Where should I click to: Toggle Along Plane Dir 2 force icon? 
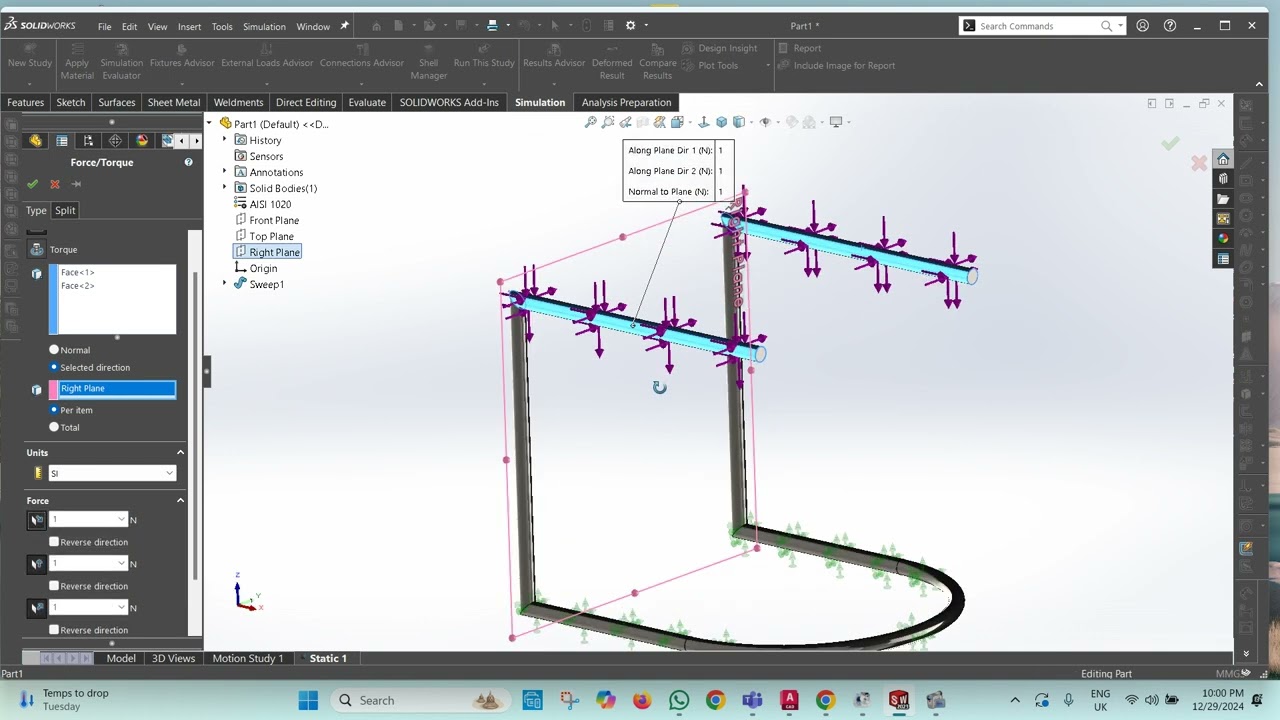pos(37,564)
